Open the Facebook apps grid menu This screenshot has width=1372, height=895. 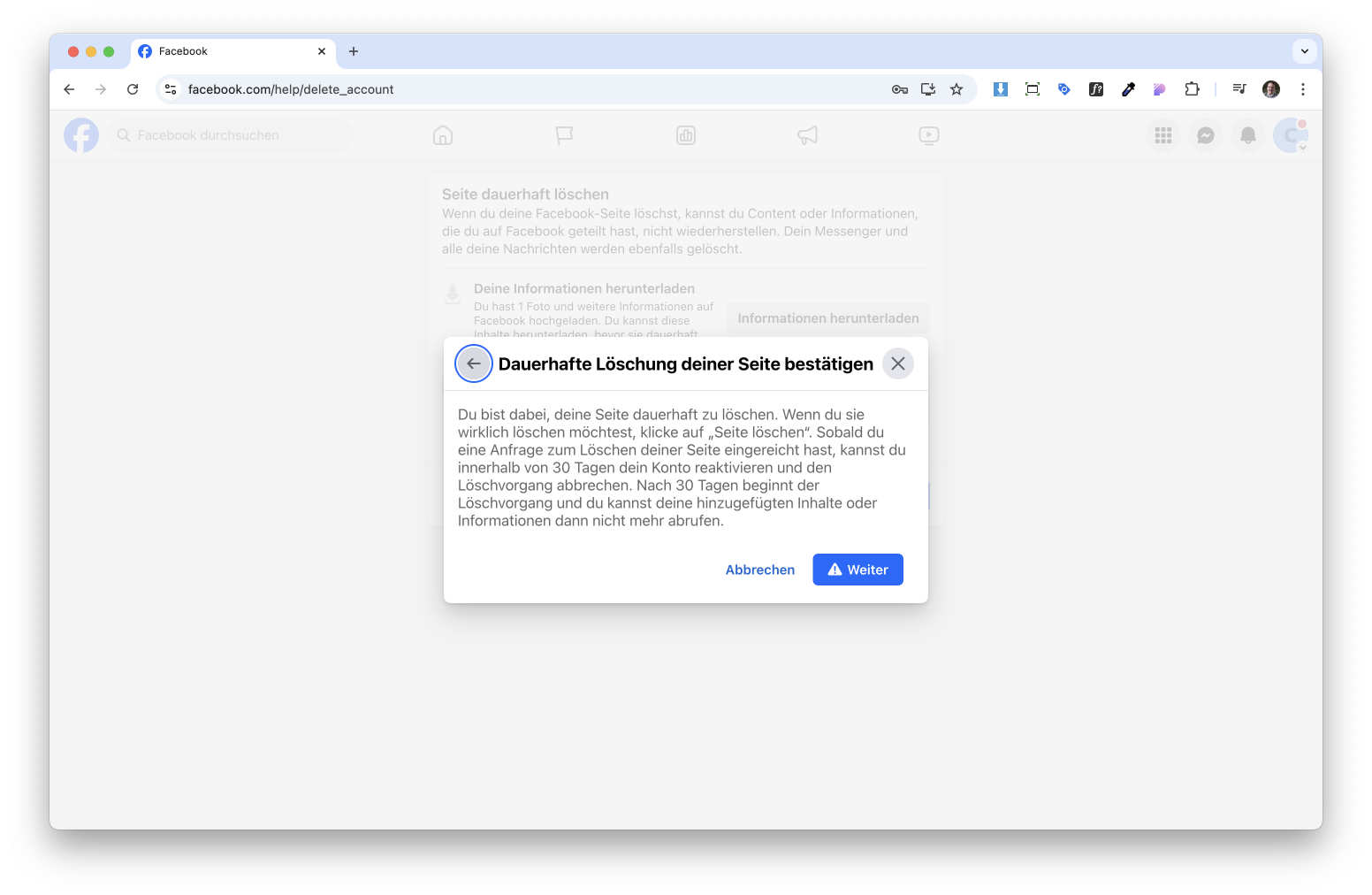pos(1162,135)
